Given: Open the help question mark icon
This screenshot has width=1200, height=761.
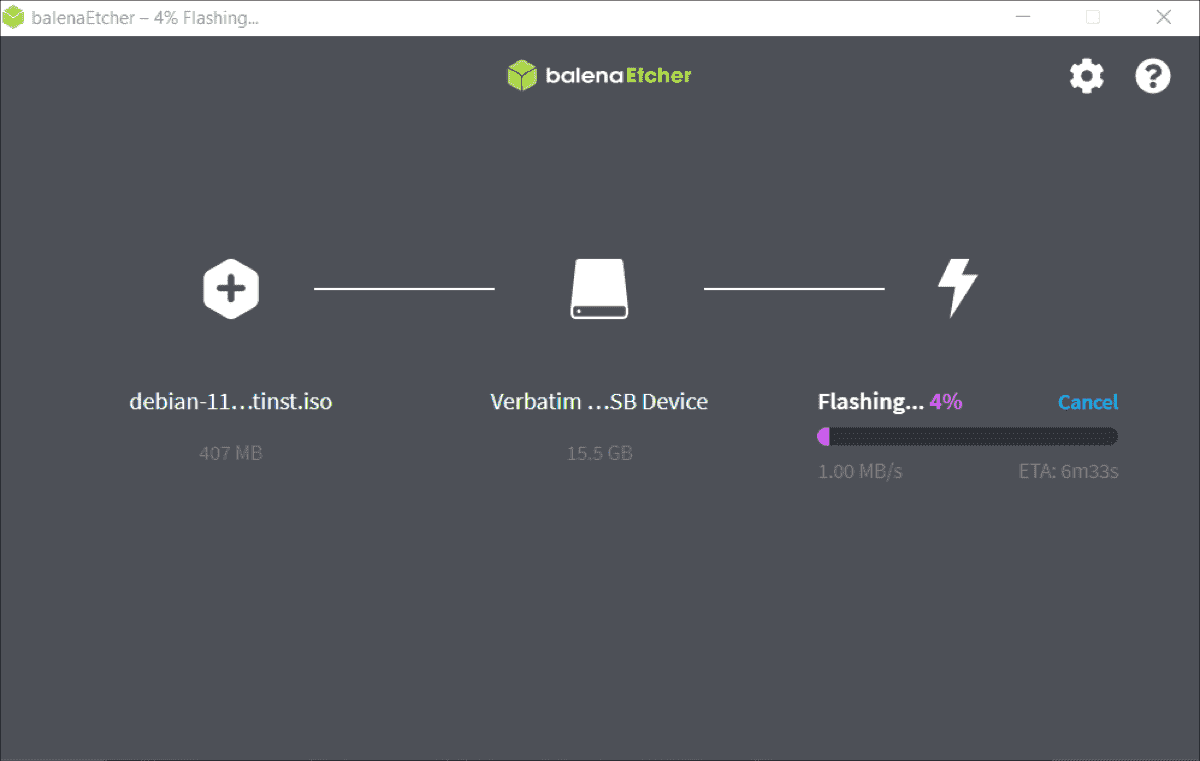Looking at the screenshot, I should (1153, 76).
